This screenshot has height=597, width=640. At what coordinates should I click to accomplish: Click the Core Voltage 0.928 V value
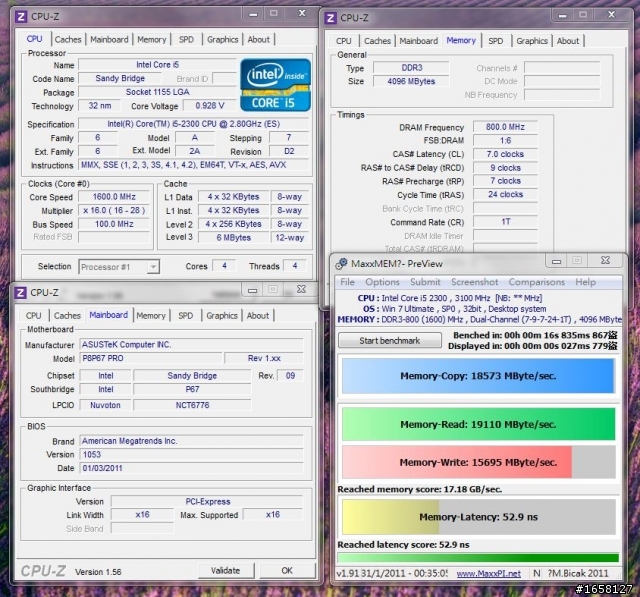(x=210, y=106)
